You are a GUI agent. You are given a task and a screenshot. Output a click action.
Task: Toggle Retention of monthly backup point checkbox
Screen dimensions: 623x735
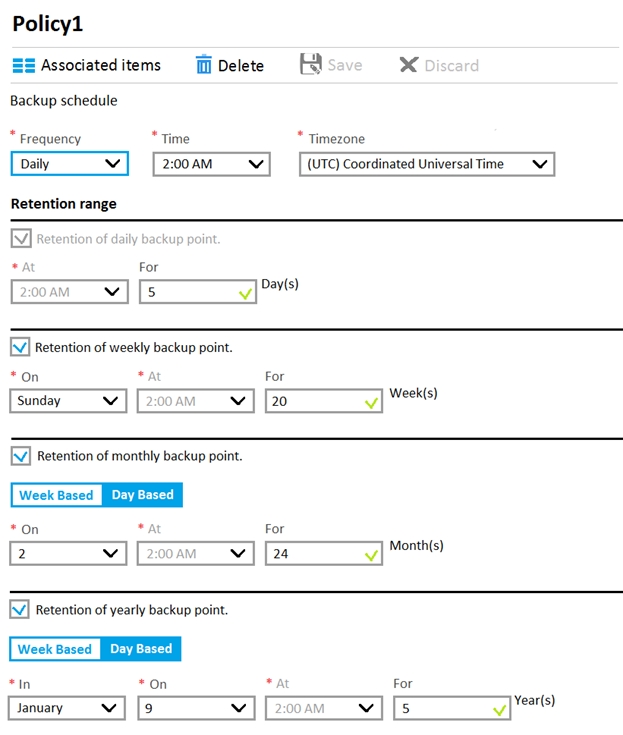click(x=20, y=456)
